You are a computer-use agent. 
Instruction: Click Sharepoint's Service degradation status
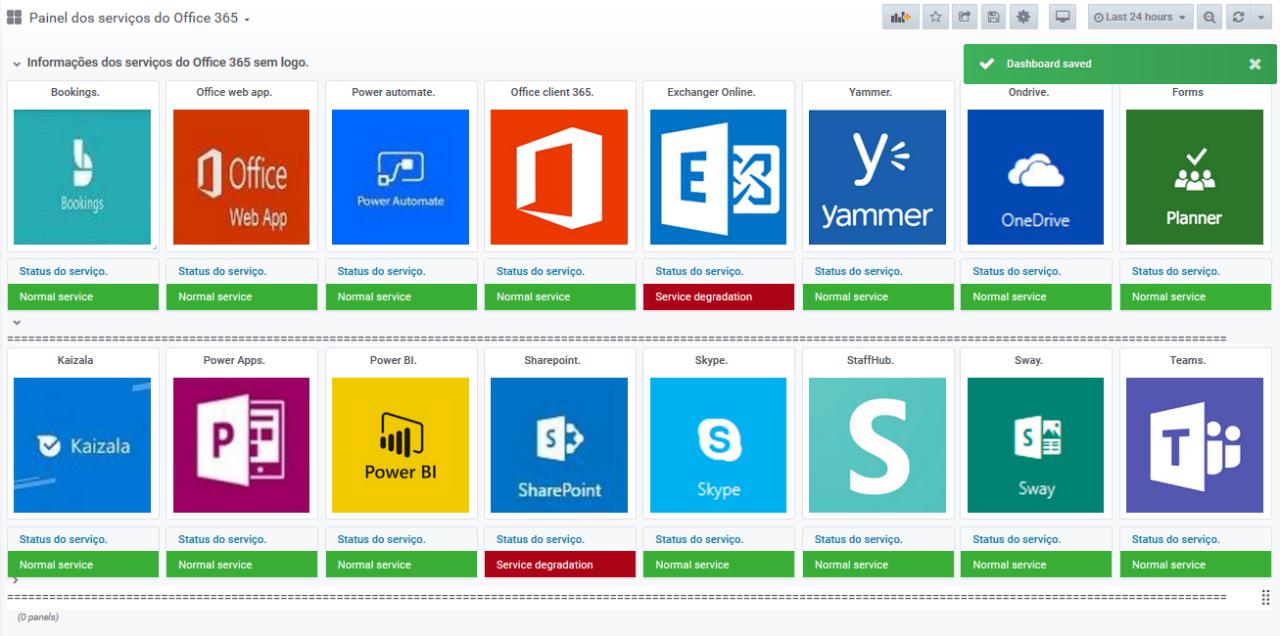point(559,565)
